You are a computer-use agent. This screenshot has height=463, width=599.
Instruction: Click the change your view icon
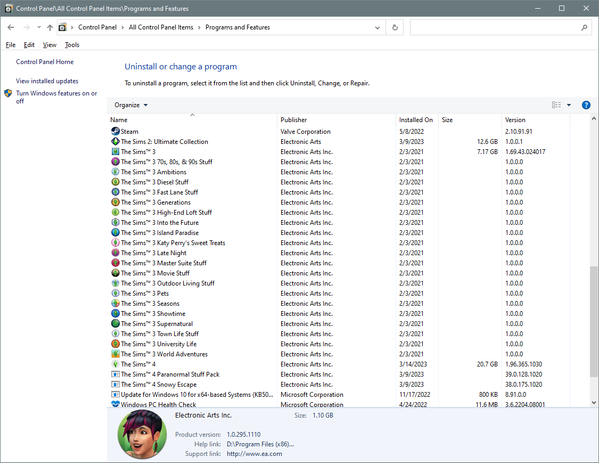pos(556,105)
